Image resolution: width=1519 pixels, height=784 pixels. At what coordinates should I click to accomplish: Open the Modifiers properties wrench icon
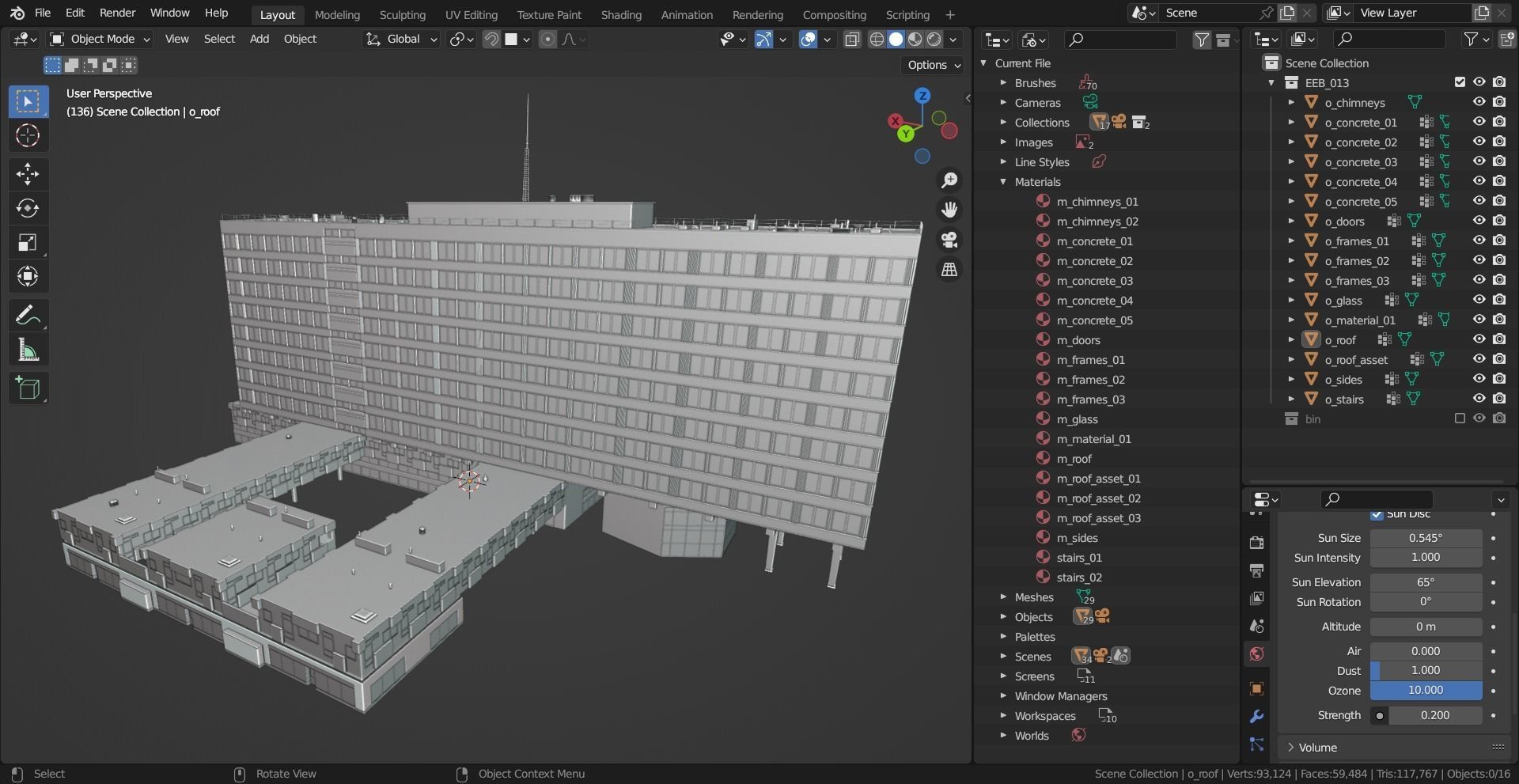tap(1256, 717)
